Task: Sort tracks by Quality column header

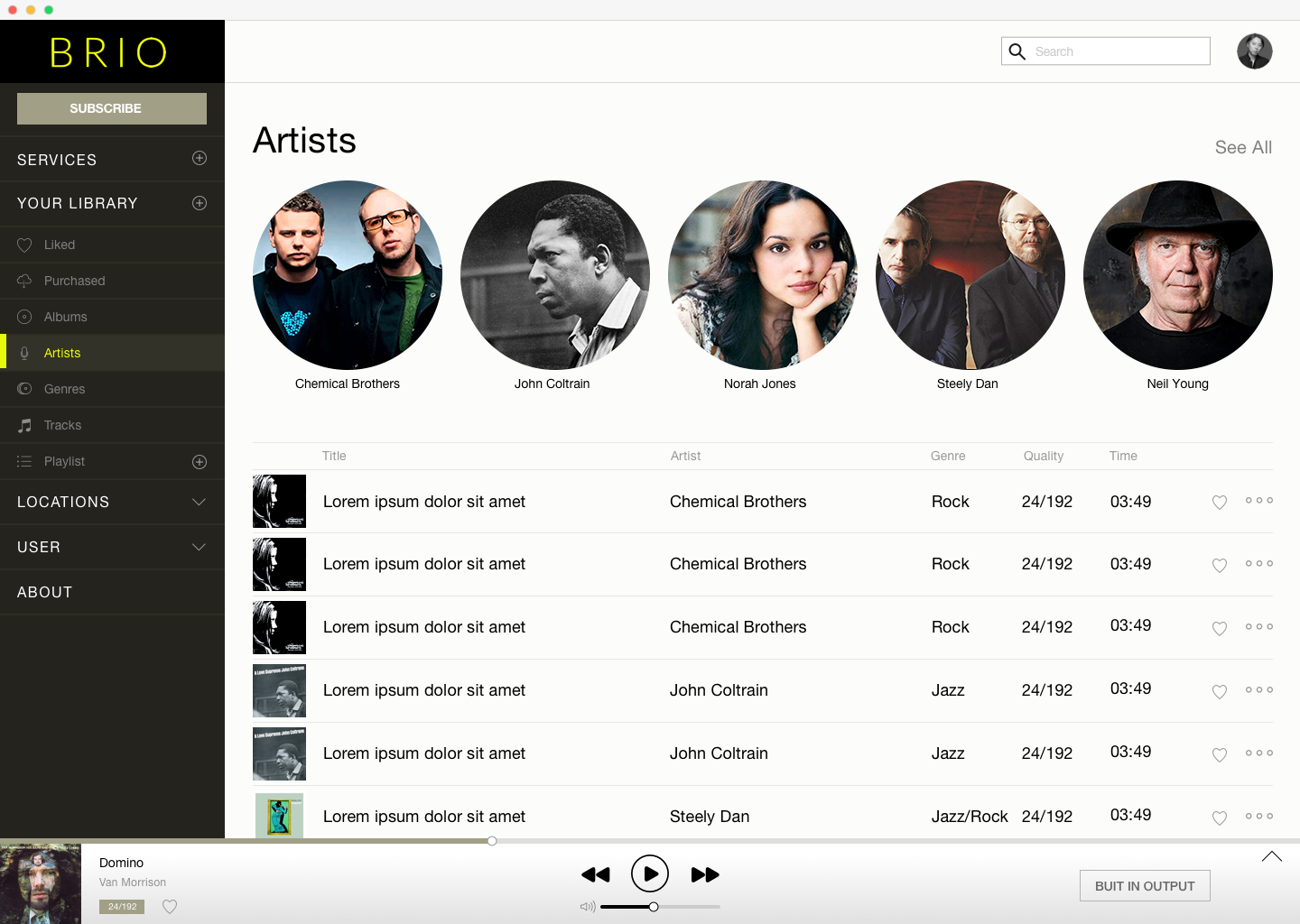Action: (1044, 456)
